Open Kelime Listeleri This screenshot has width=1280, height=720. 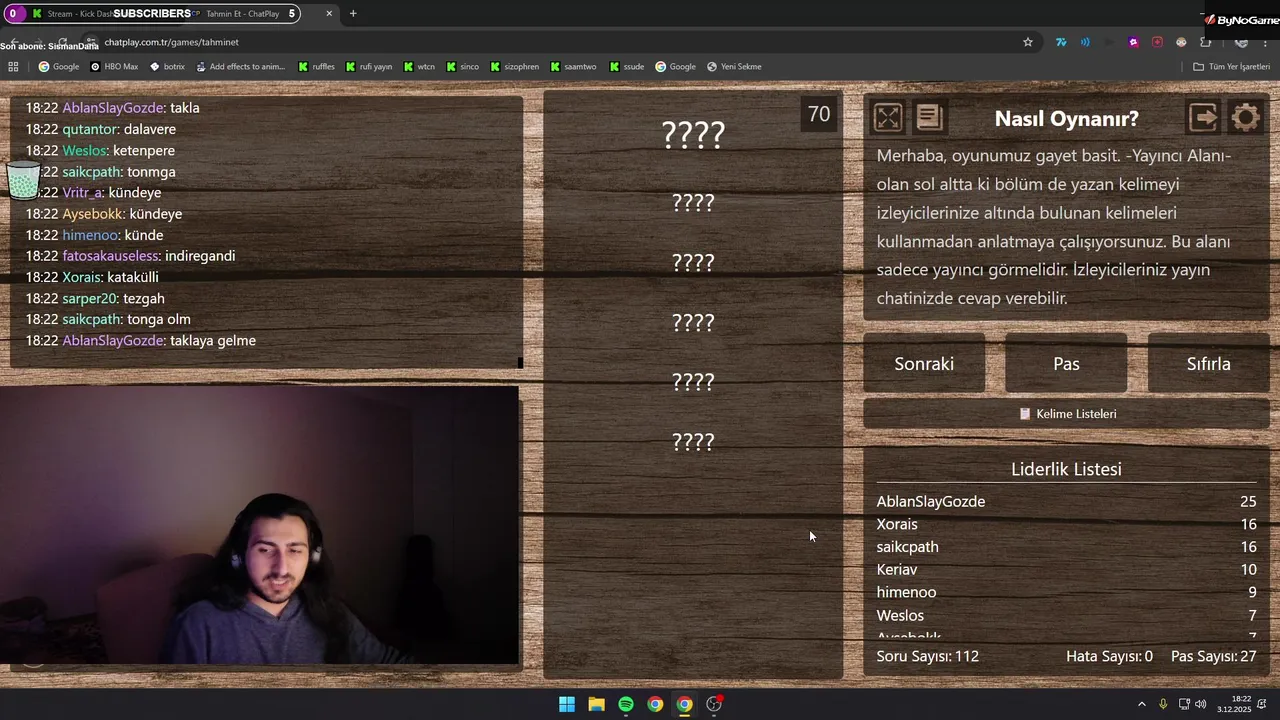coord(1066,414)
